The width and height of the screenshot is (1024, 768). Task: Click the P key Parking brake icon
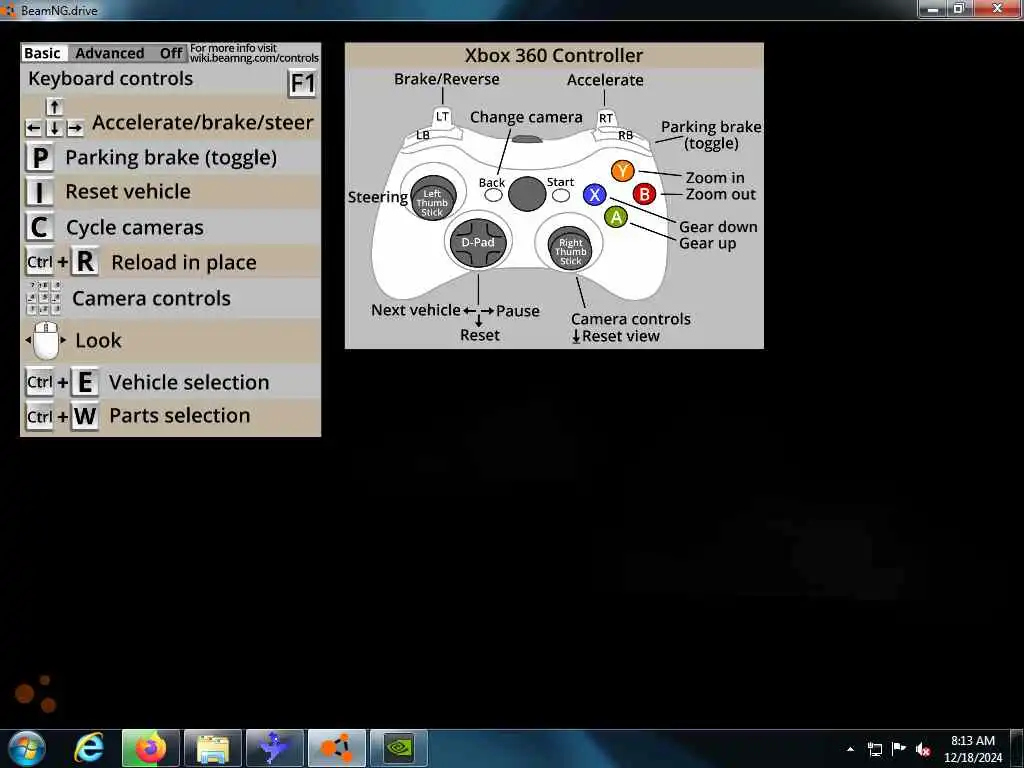click(x=40, y=158)
